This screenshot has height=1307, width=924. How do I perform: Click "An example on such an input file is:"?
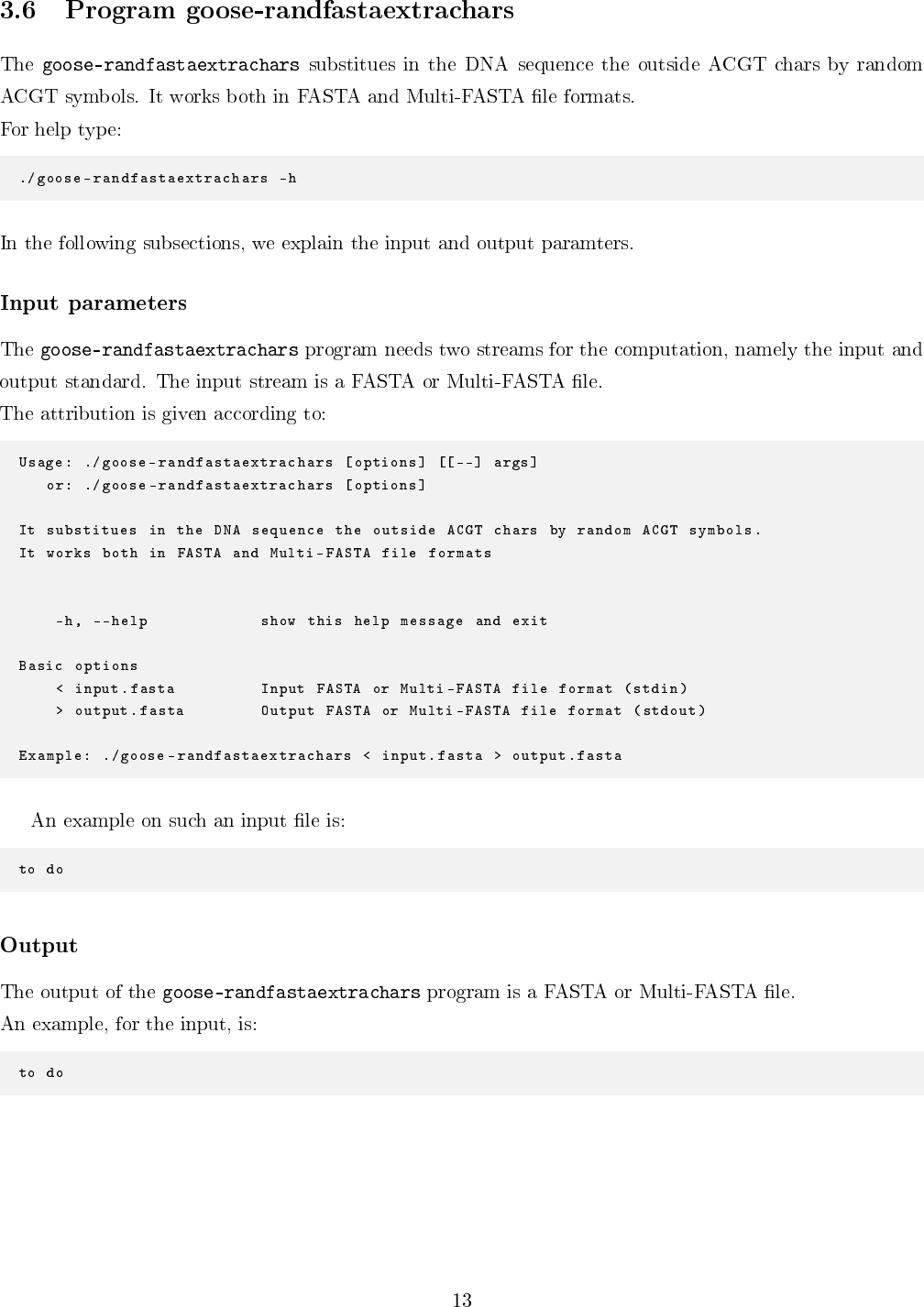[188, 820]
